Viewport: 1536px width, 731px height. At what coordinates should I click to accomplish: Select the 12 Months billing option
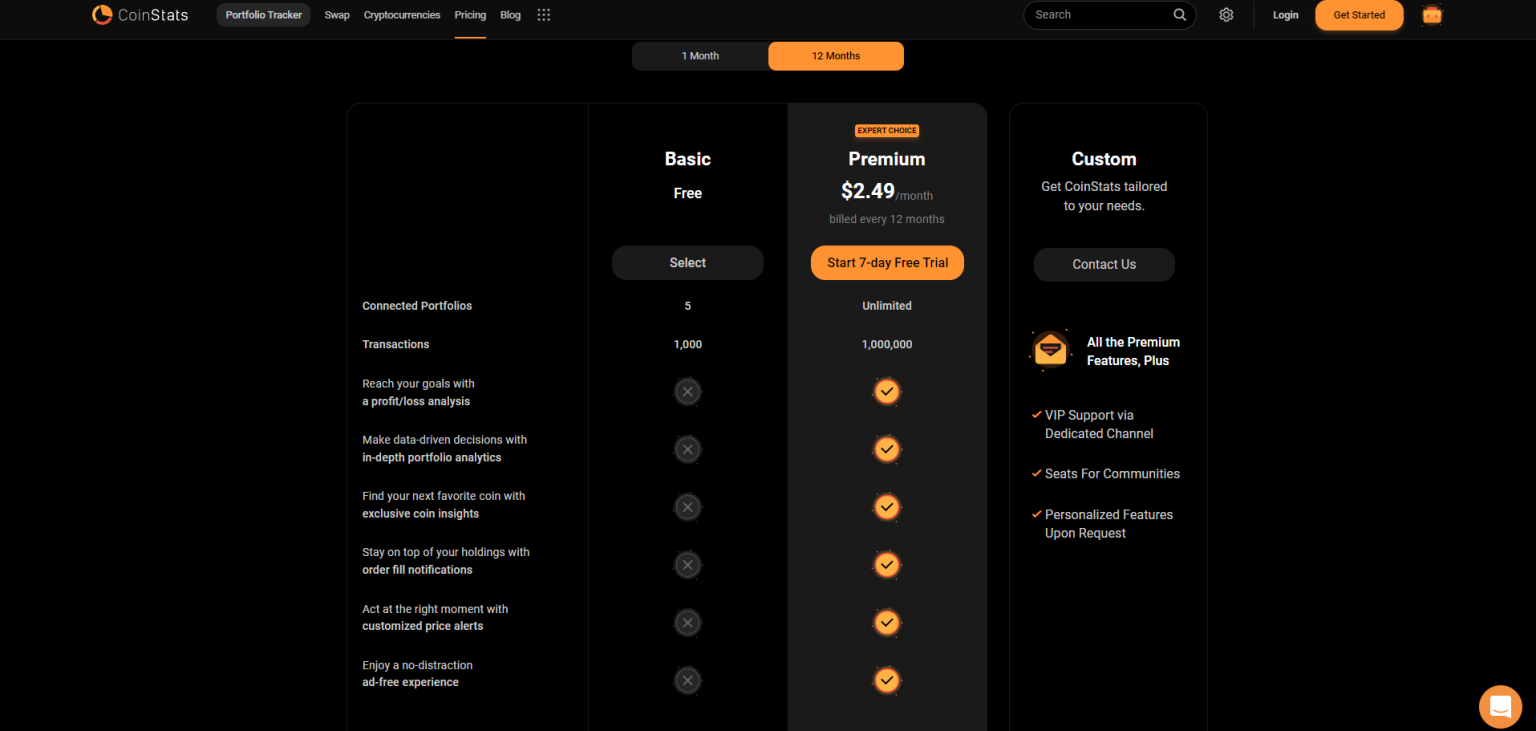tap(836, 56)
